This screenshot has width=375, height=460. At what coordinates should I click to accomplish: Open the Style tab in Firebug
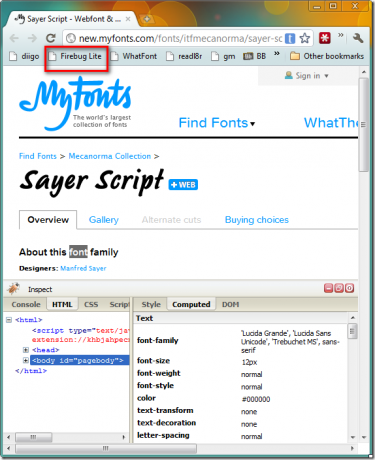(x=151, y=304)
